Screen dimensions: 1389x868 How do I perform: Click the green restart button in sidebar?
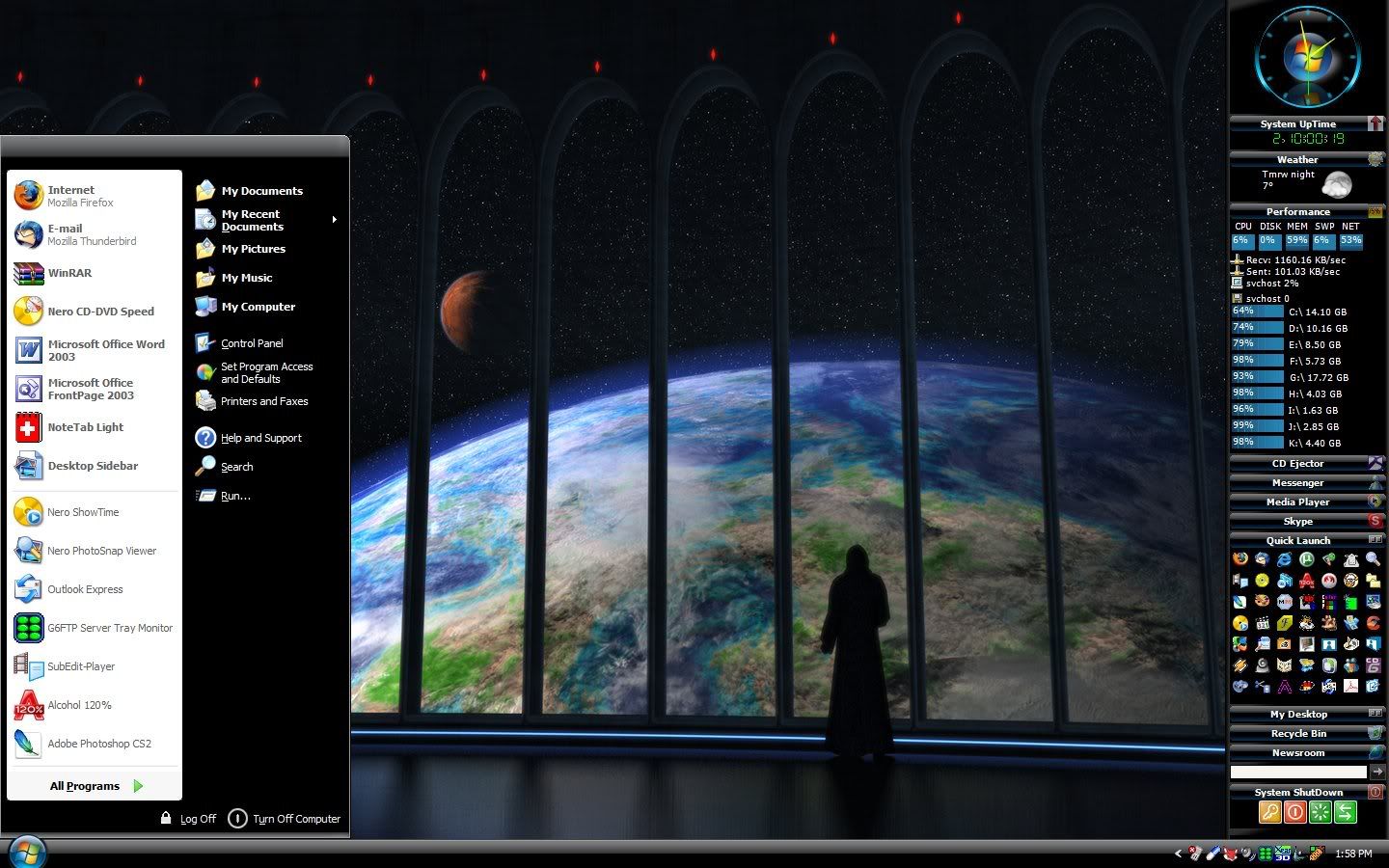[1320, 813]
